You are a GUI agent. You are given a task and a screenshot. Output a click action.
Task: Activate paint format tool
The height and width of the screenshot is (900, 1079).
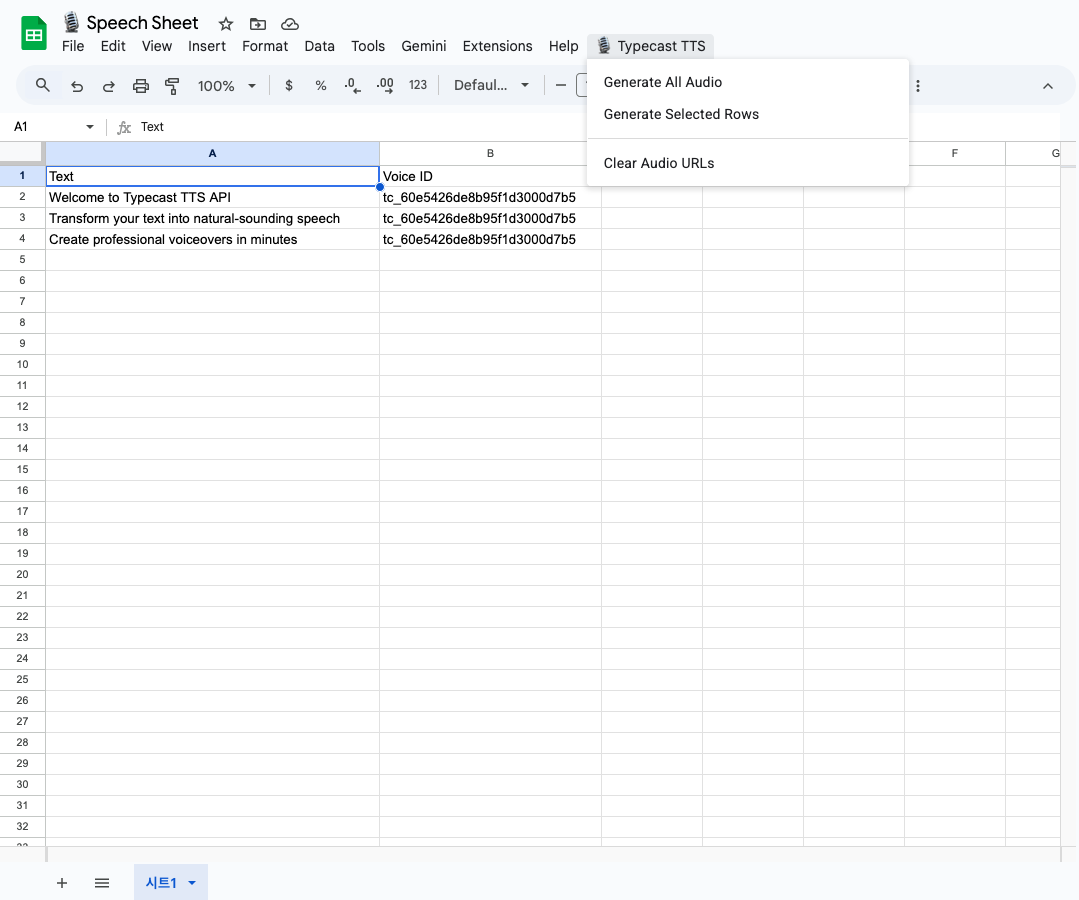coord(172,86)
